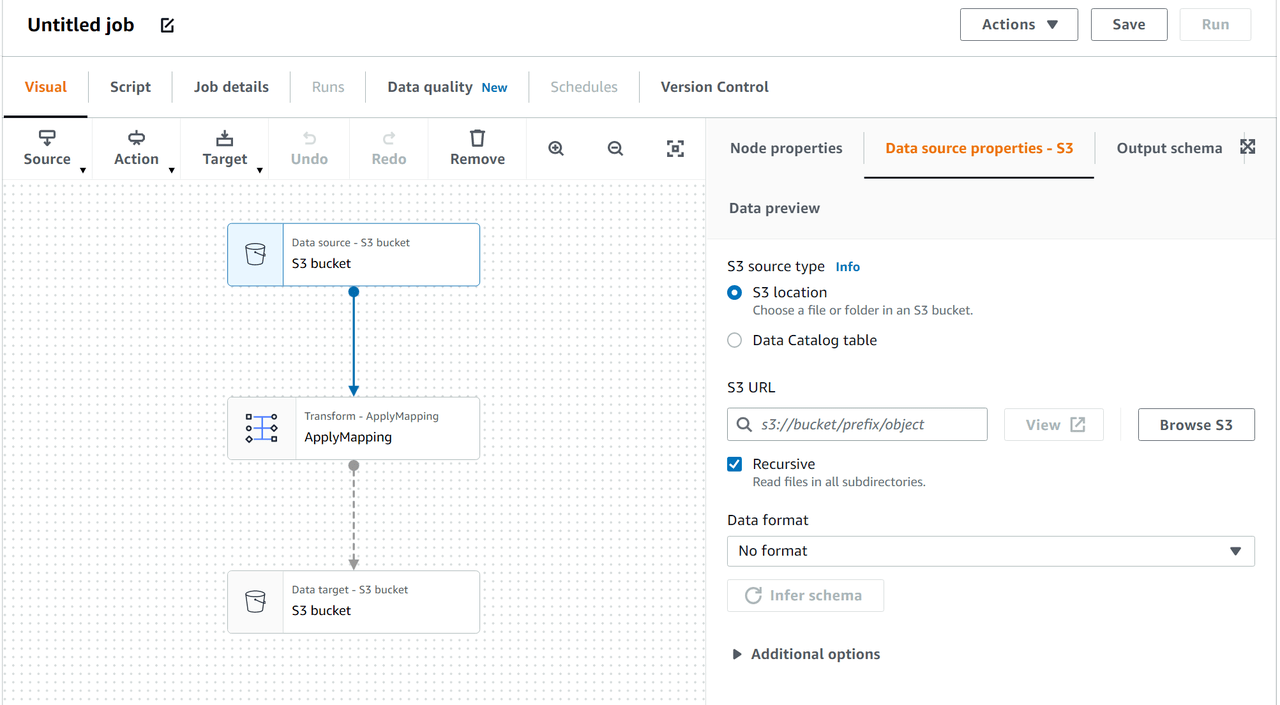The width and height of the screenshot is (1280, 705).
Task: Select the Target node tool
Action: 224,148
